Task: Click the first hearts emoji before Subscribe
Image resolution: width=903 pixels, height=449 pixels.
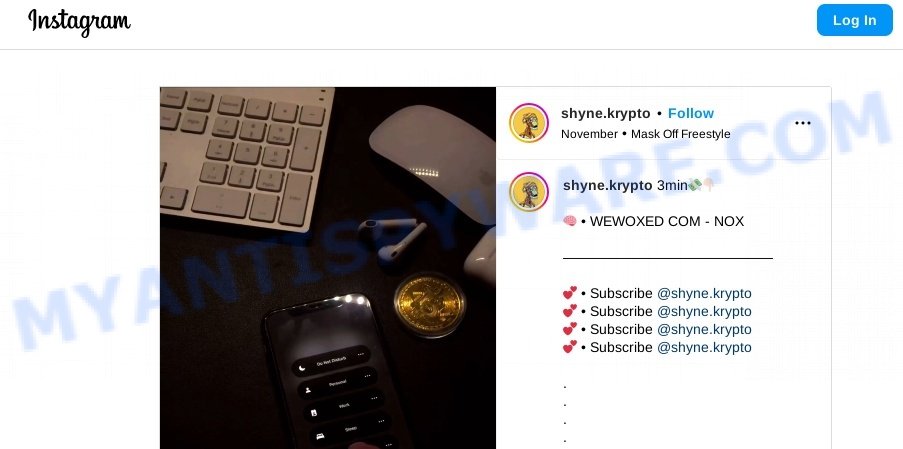Action: tap(570, 294)
